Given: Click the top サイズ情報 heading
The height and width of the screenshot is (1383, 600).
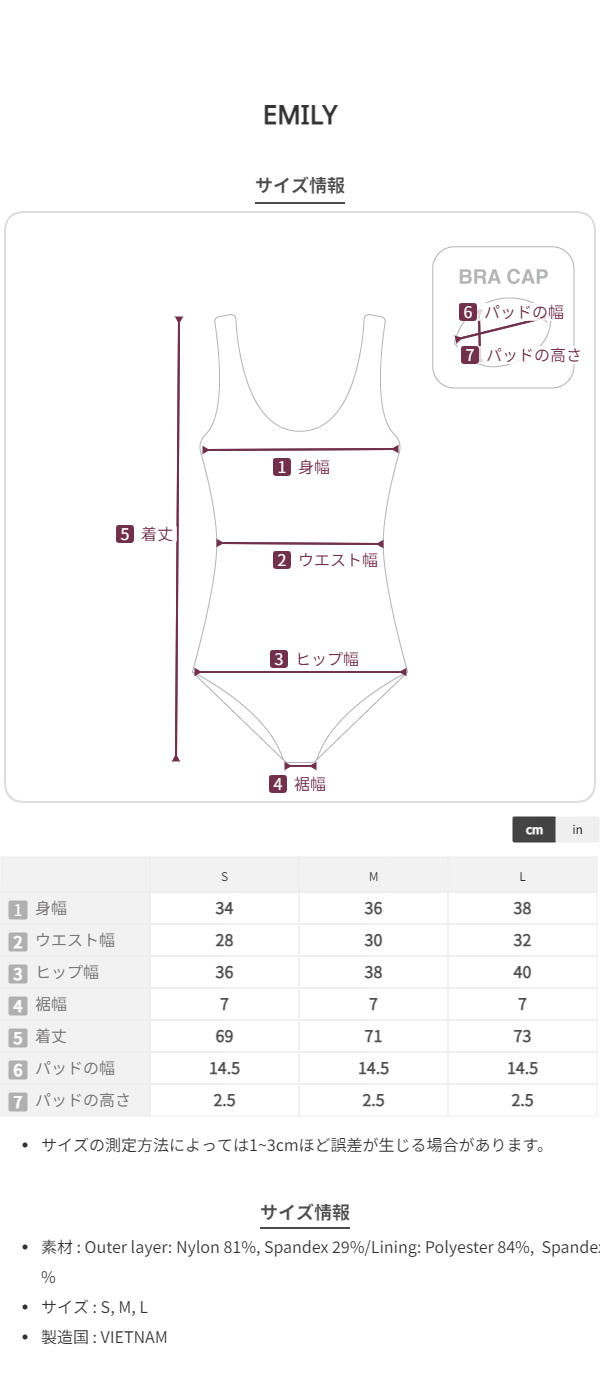Looking at the screenshot, I should (x=300, y=185).
